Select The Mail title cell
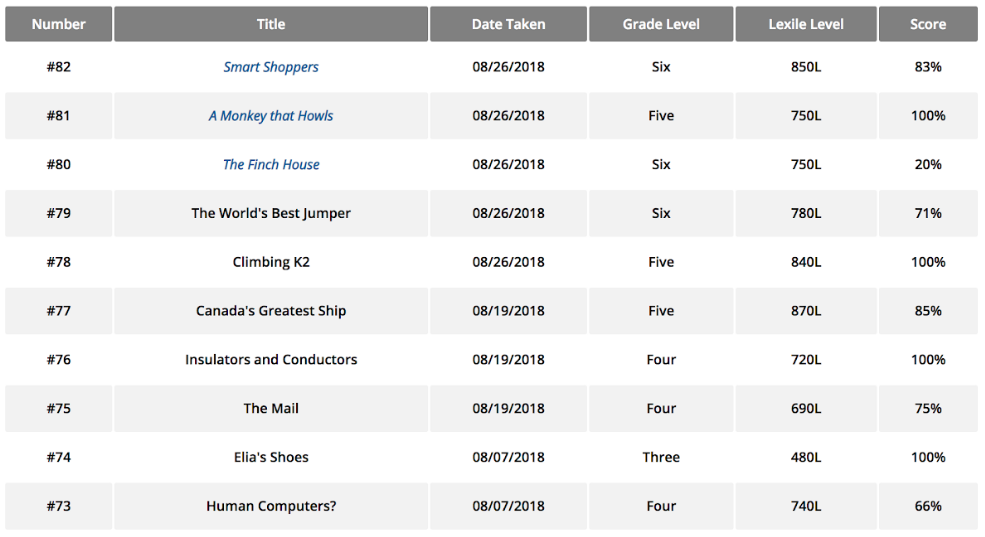Viewport: 985px width, 537px height. coord(271,408)
